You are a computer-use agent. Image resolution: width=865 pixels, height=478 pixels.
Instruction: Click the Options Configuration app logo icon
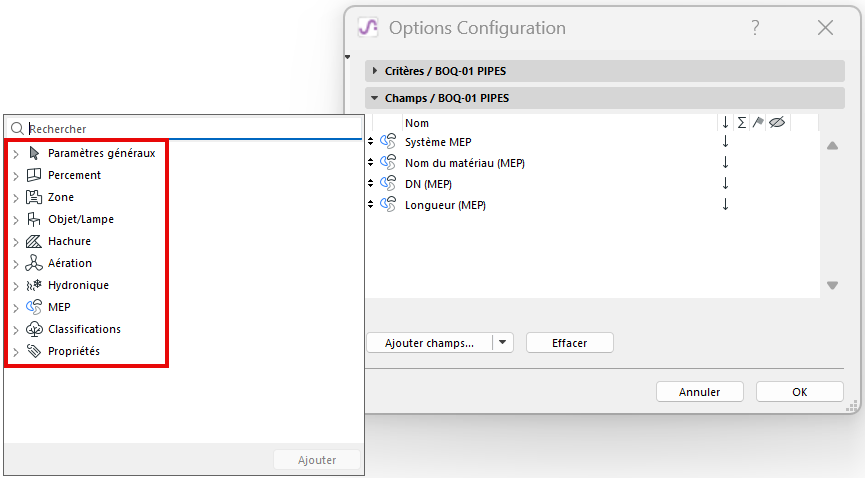point(368,27)
